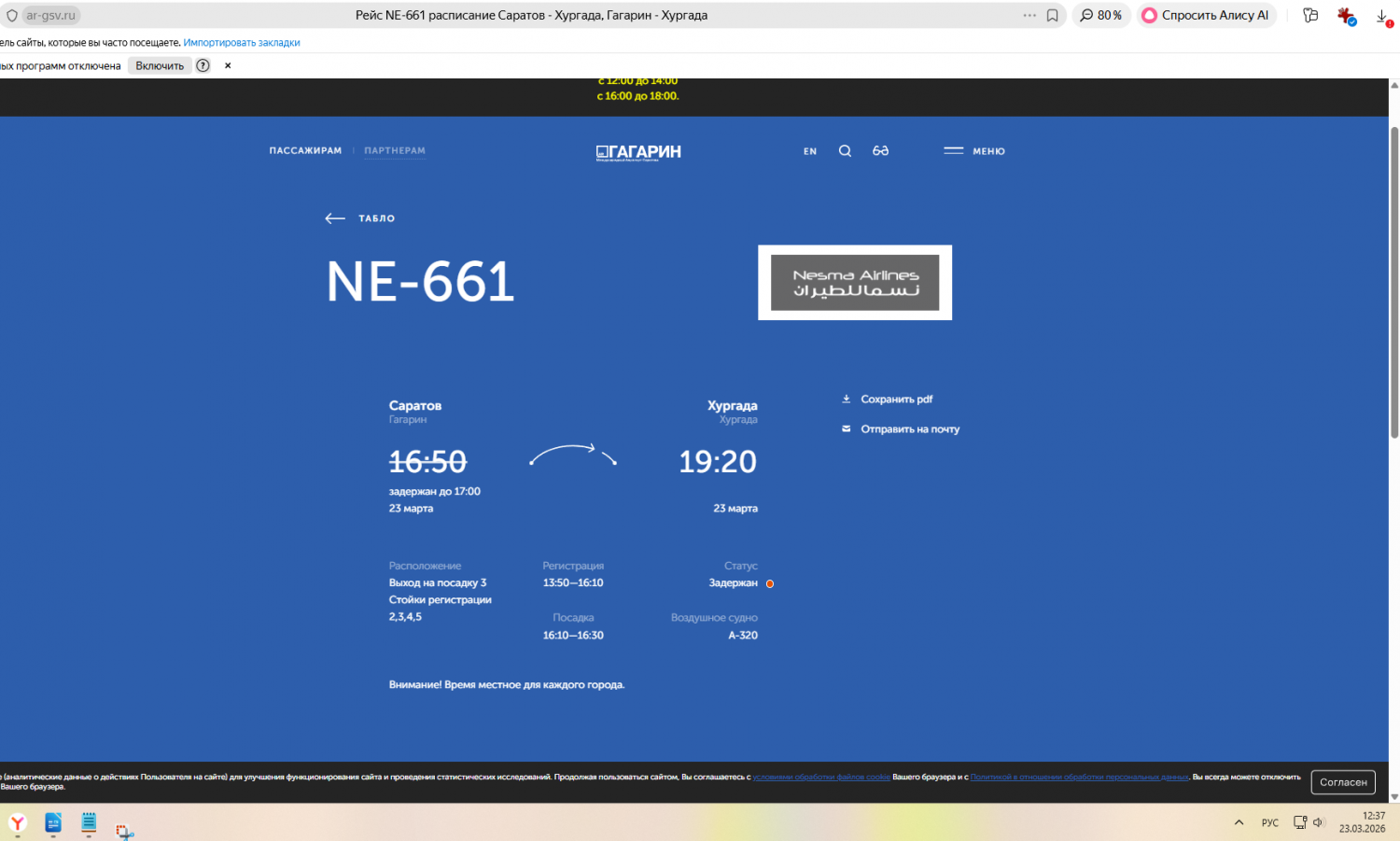Open browser downloads arrow icon
Screen dimensions: 1400x841
[x=1382, y=16]
